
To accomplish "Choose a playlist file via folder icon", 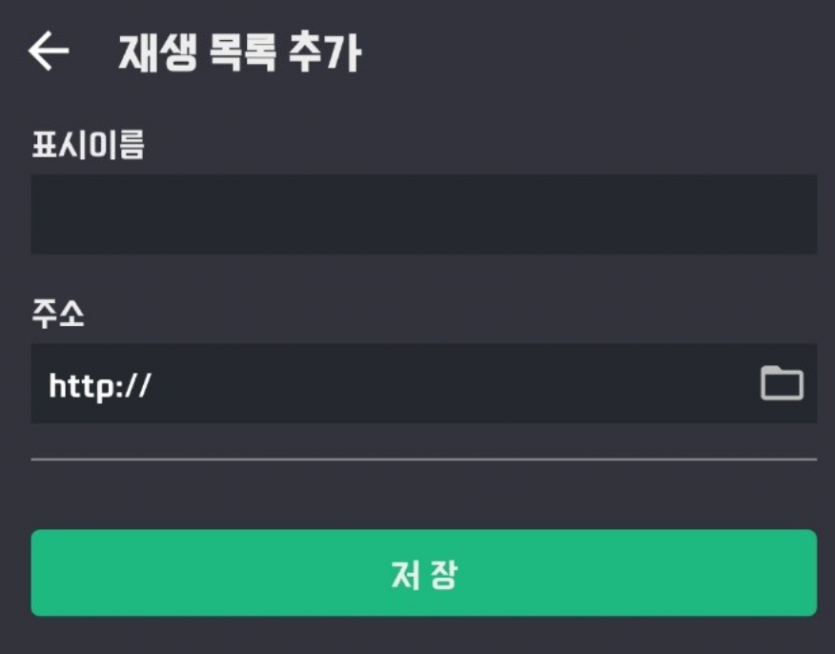I will [x=782, y=383].
